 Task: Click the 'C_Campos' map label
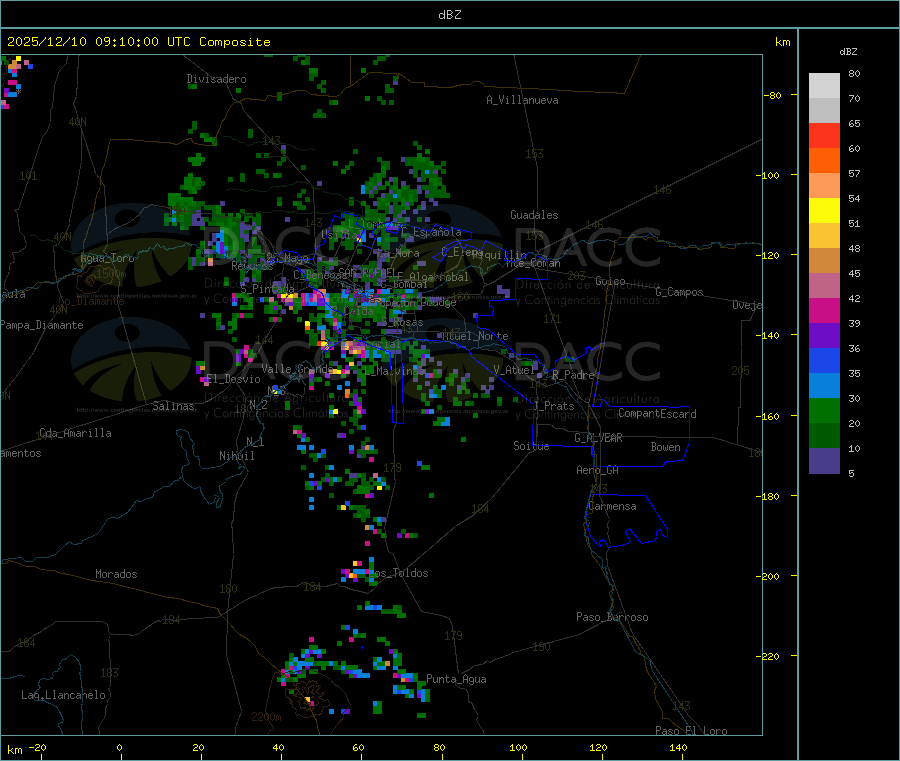[x=679, y=292]
